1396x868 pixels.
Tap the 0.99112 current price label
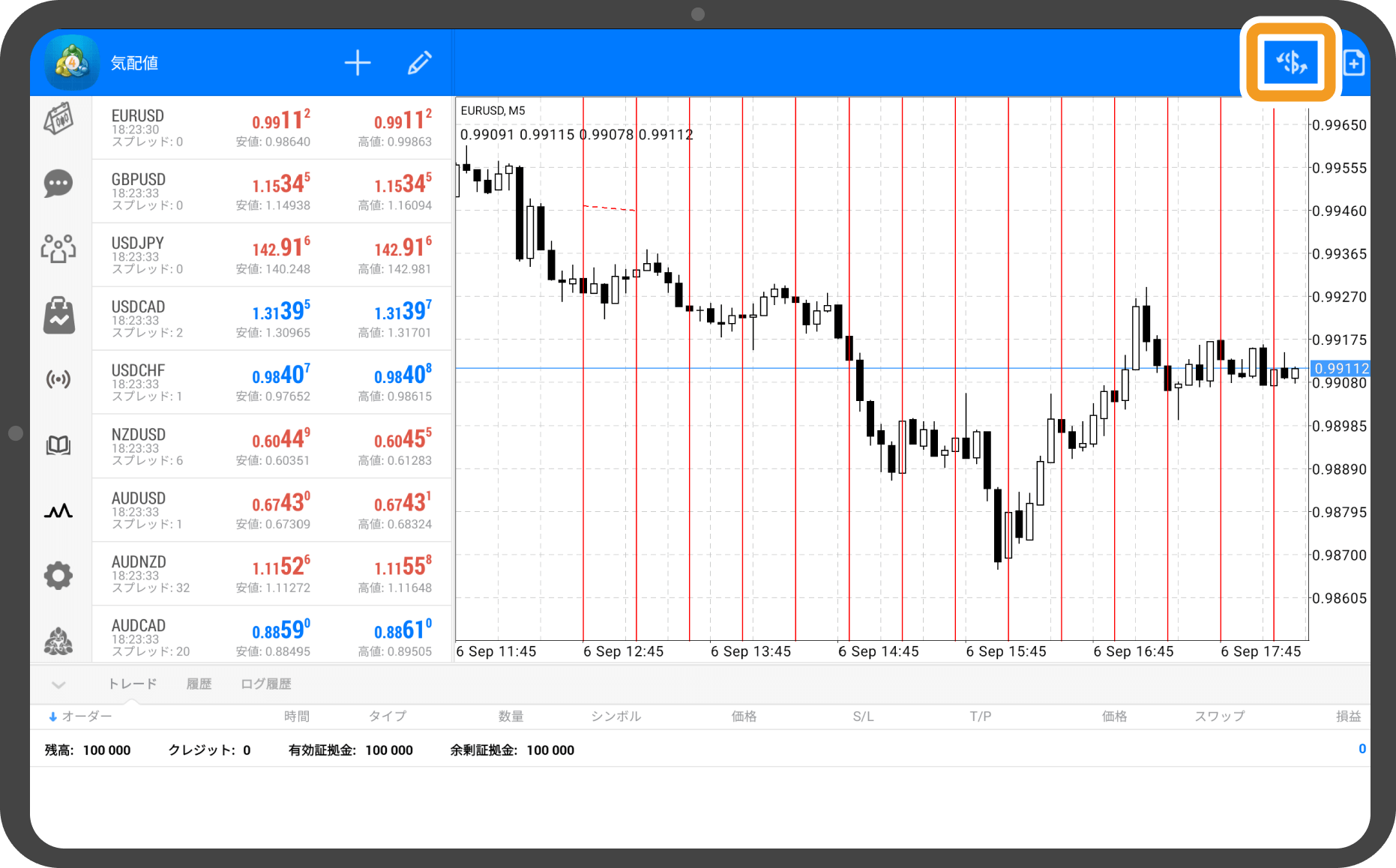(1341, 368)
